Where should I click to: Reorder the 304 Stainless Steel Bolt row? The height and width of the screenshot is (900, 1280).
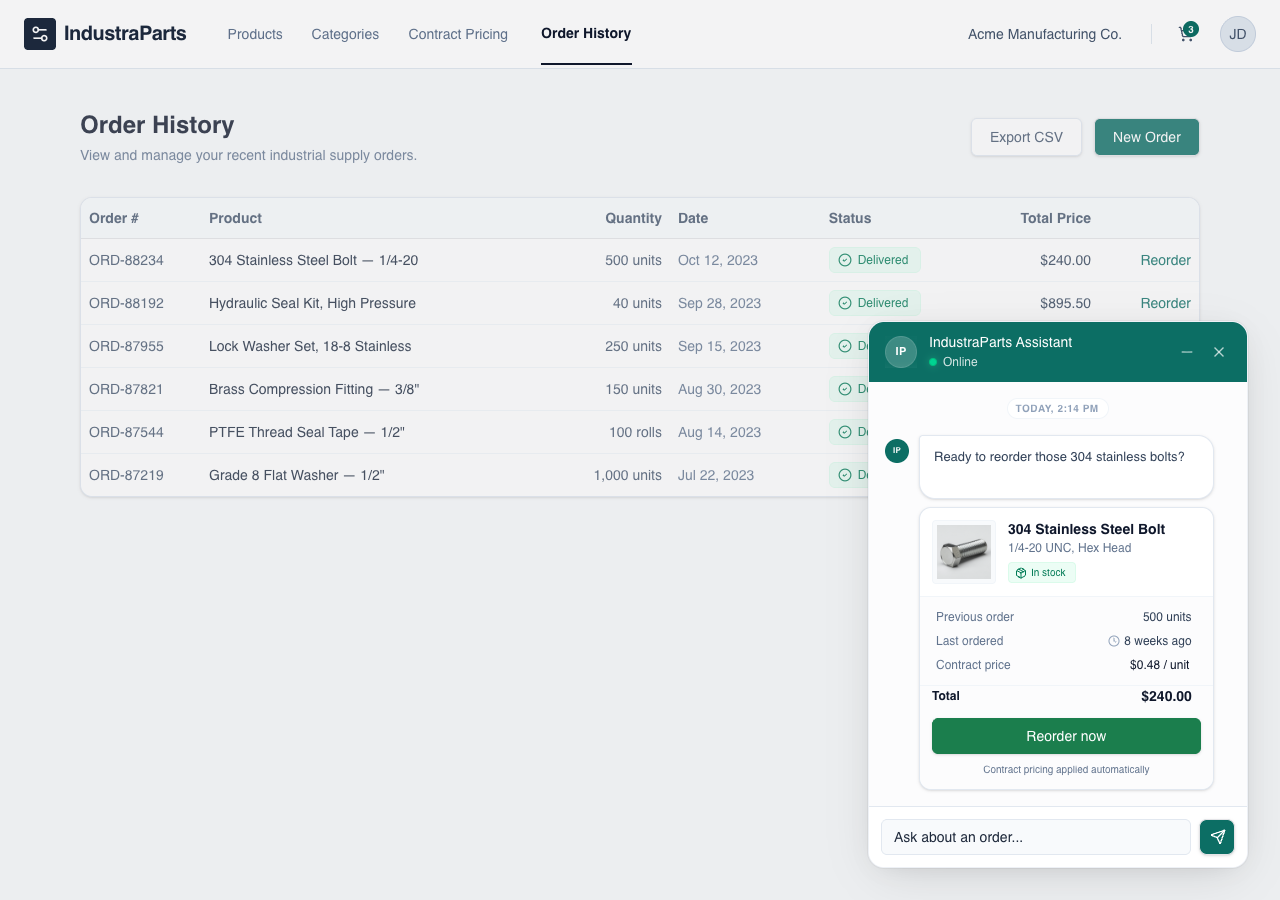[1165, 260]
